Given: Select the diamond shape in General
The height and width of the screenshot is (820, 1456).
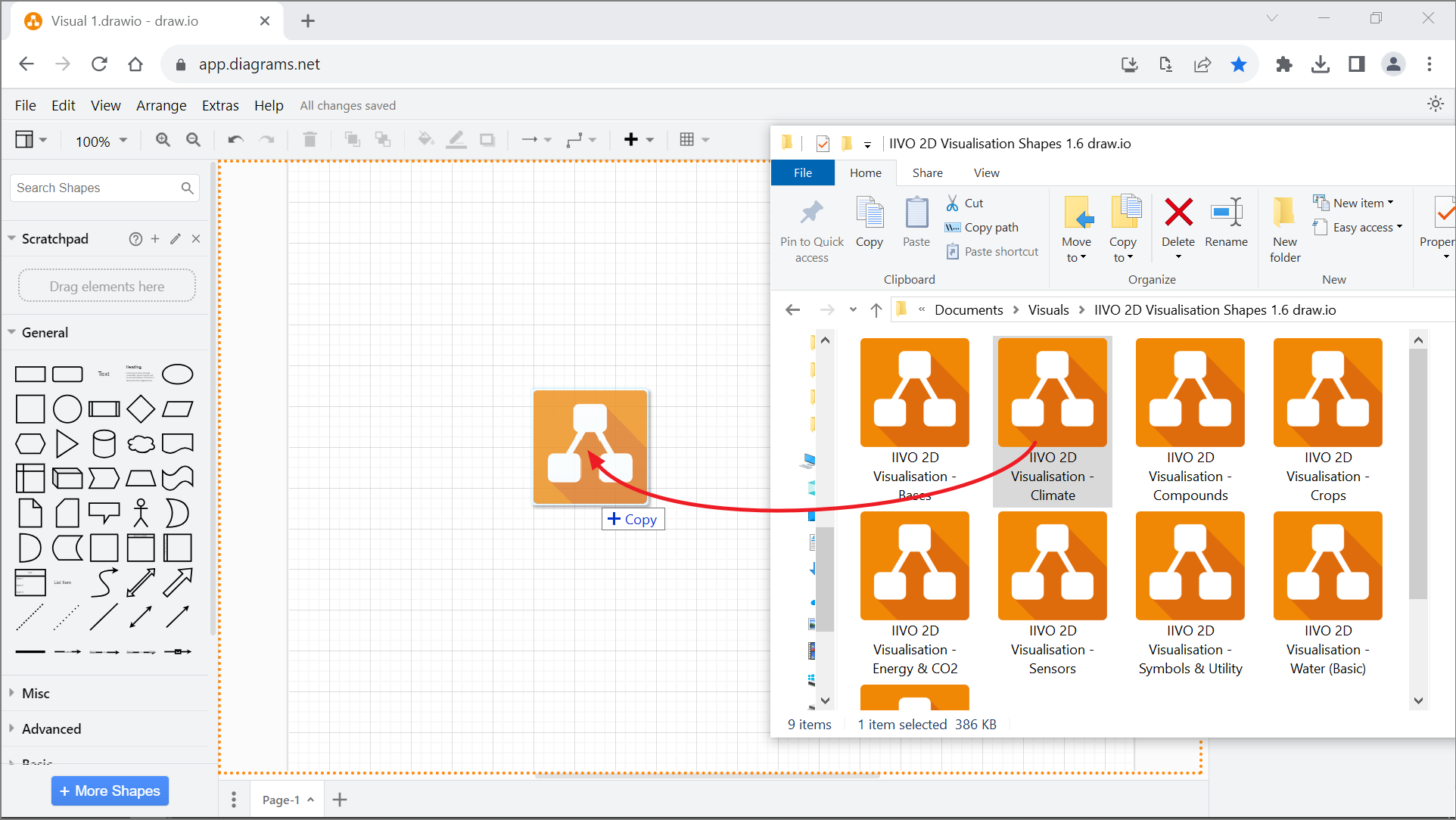Looking at the screenshot, I should [141, 409].
